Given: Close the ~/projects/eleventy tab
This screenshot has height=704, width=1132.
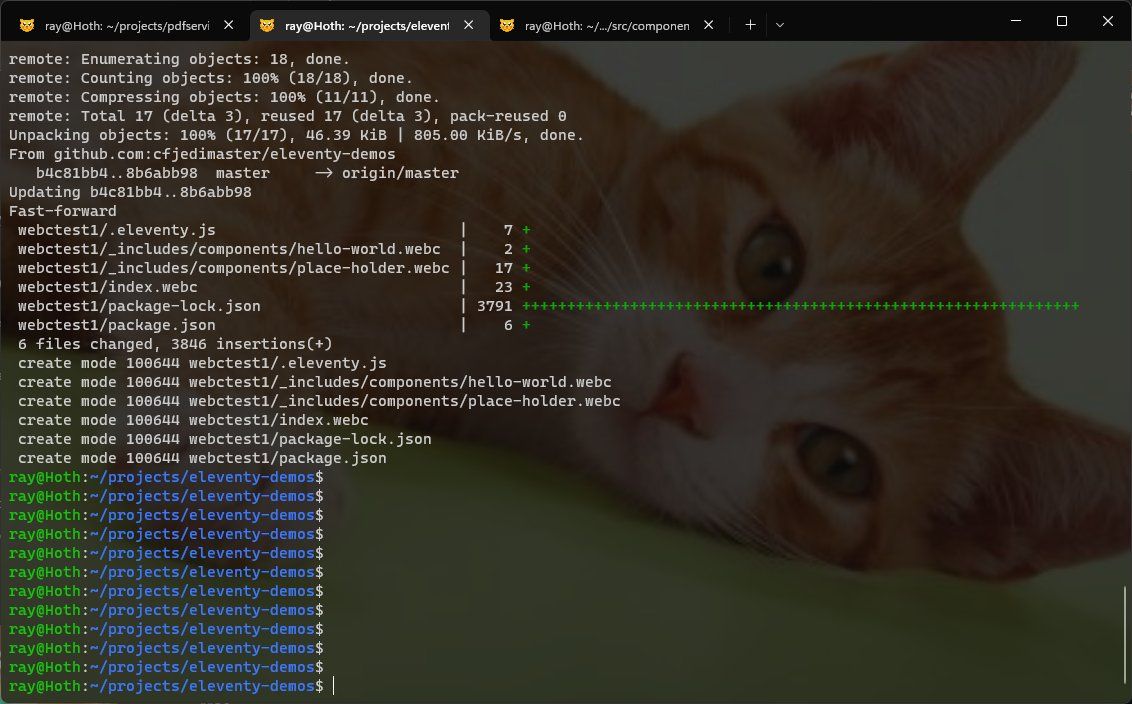Looking at the screenshot, I should [469, 25].
